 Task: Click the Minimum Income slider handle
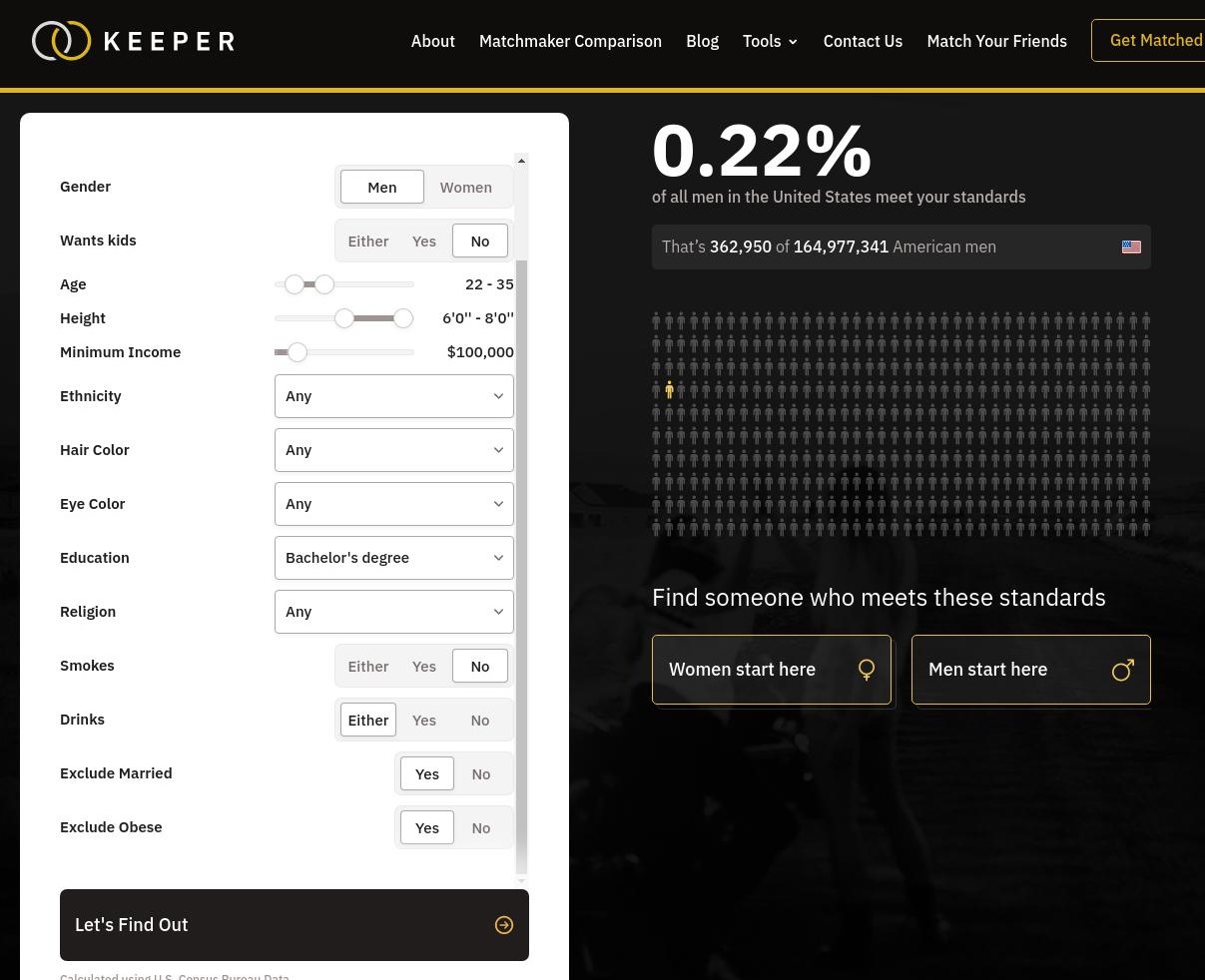point(298,352)
